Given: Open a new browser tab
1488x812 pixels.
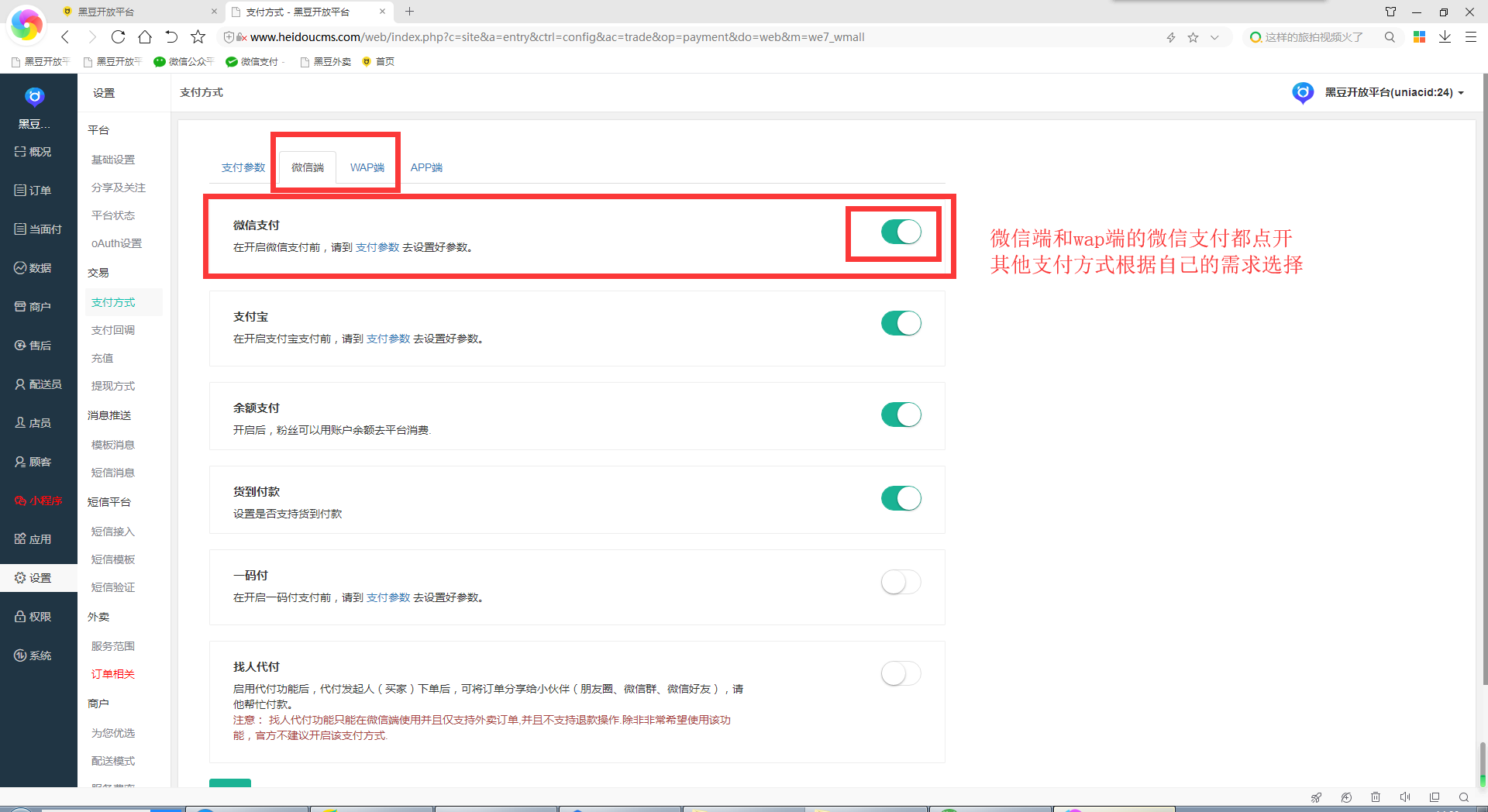Looking at the screenshot, I should click(x=410, y=12).
